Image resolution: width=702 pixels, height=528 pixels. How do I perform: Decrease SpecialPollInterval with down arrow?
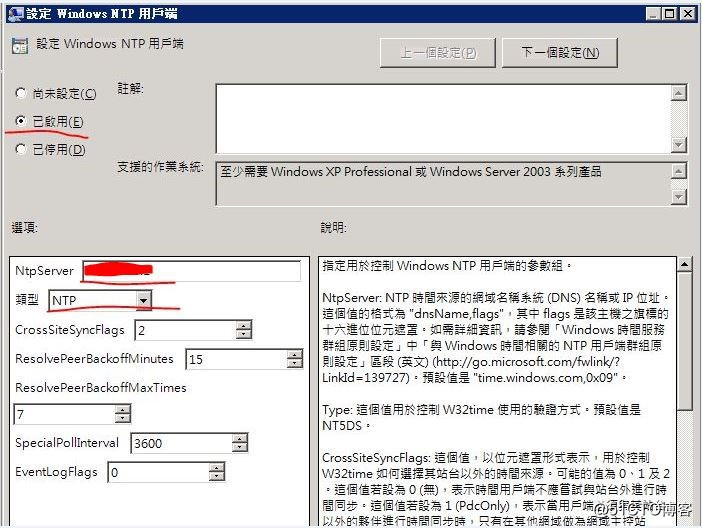coord(240,448)
